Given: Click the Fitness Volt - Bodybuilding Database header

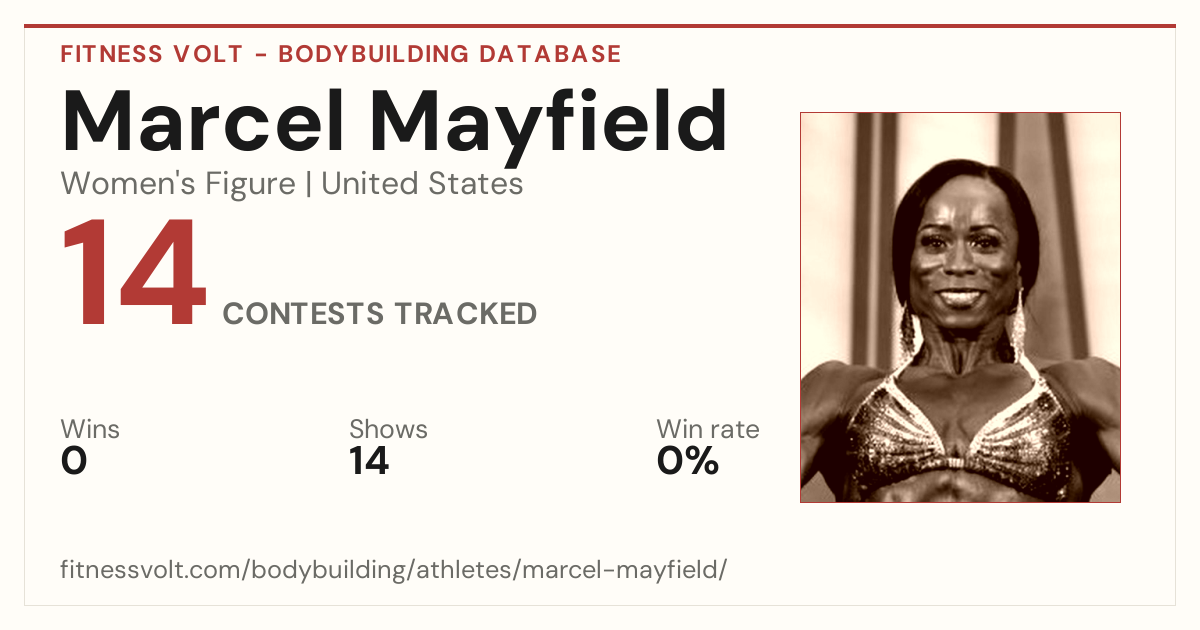Looking at the screenshot, I should (x=341, y=54).
